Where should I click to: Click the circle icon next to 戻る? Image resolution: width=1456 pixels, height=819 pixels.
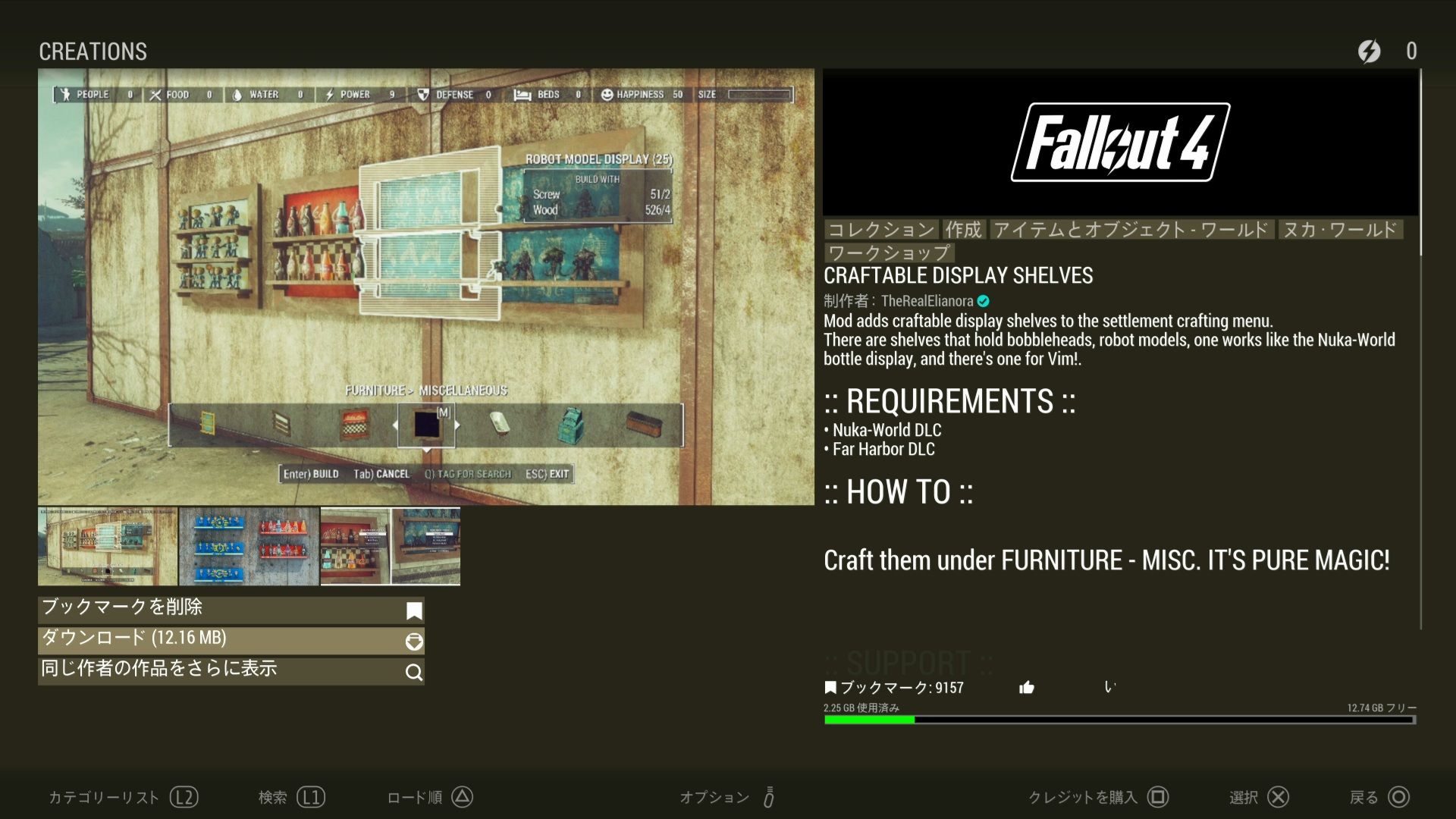click(1399, 797)
